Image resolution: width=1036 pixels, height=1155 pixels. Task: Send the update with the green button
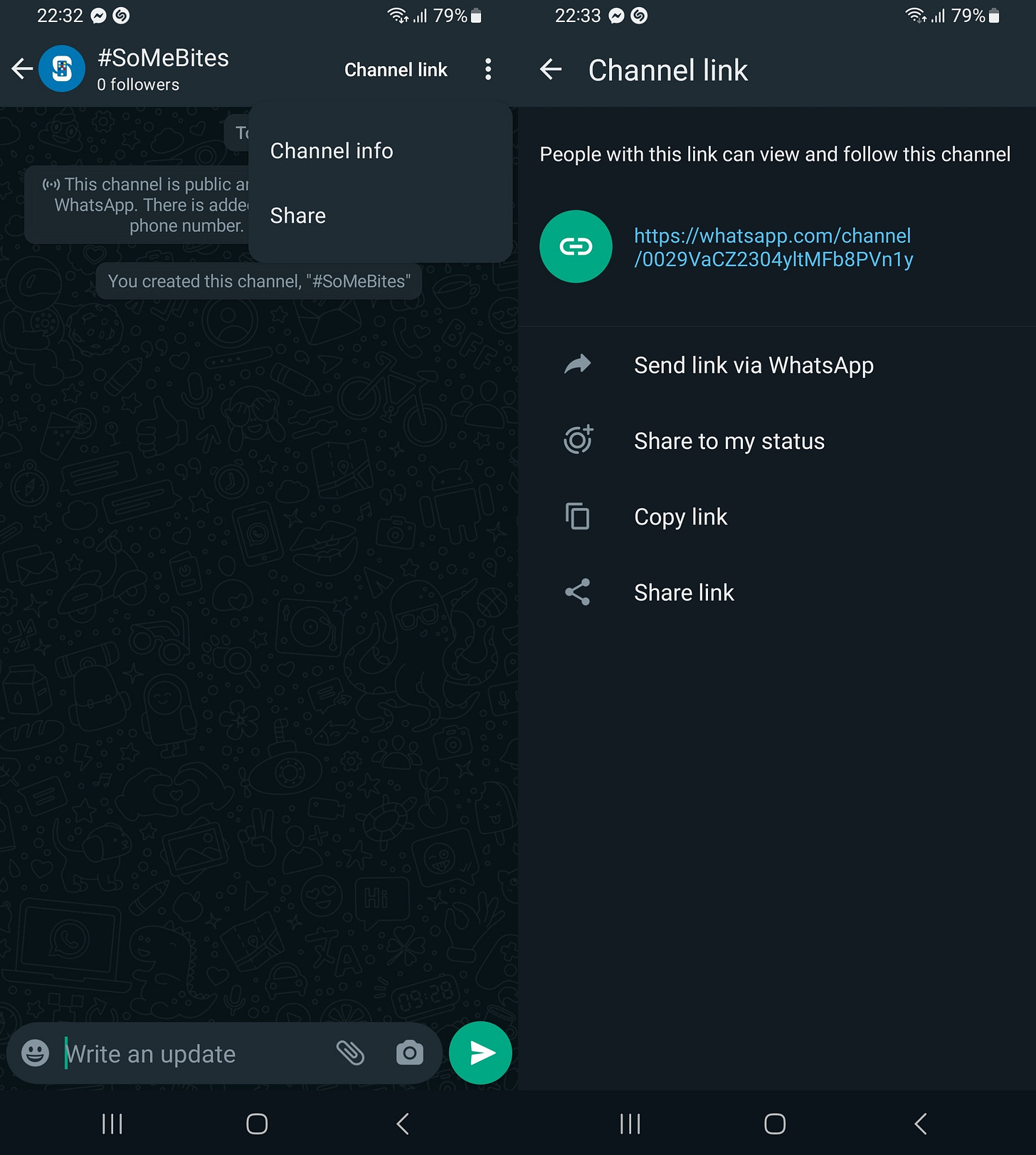click(x=480, y=1053)
